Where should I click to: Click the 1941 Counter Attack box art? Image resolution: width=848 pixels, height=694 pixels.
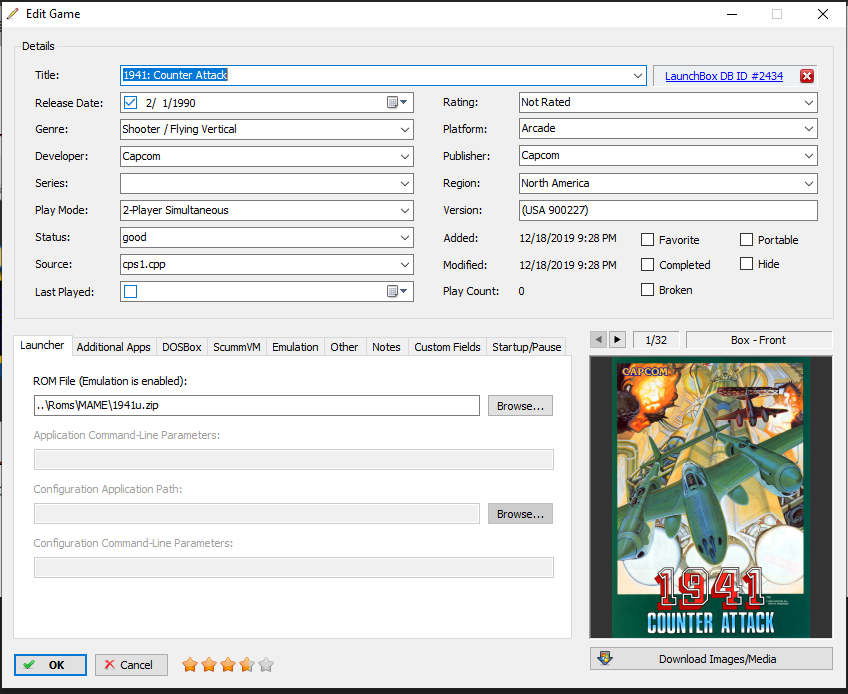pos(711,497)
